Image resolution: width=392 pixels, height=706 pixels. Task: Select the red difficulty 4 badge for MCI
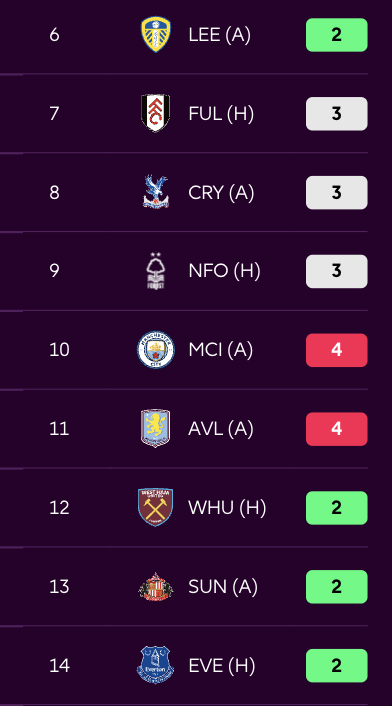click(337, 350)
